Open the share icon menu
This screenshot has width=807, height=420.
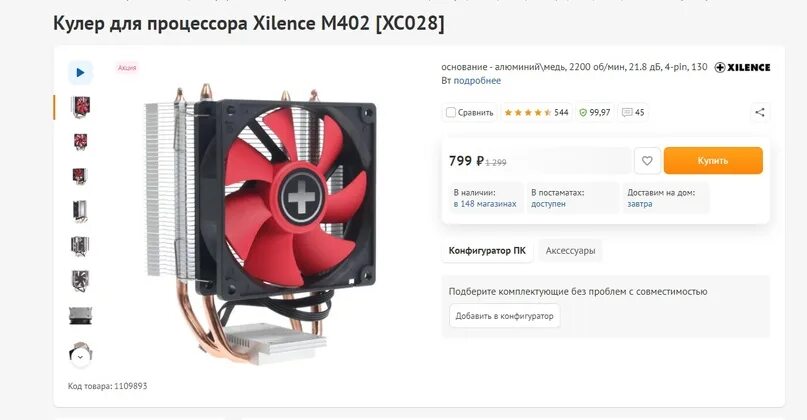(760, 112)
